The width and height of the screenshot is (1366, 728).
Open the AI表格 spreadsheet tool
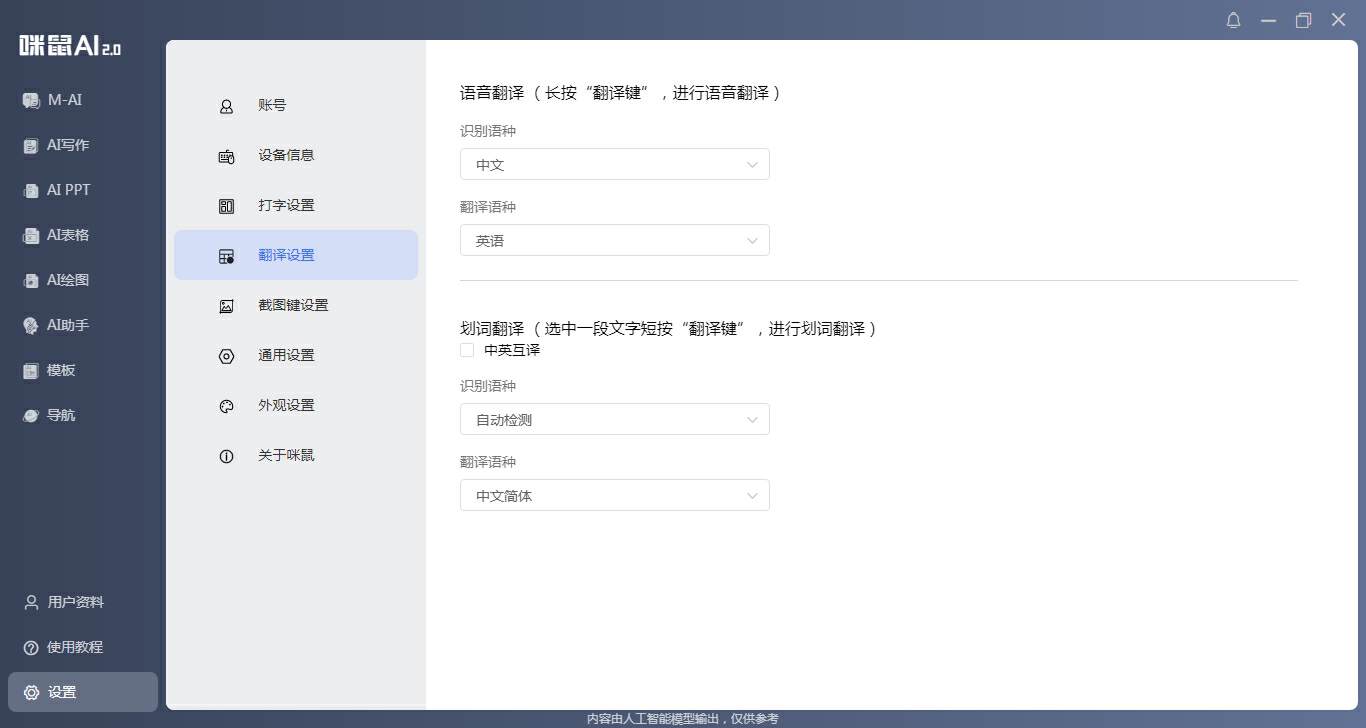tap(67, 235)
